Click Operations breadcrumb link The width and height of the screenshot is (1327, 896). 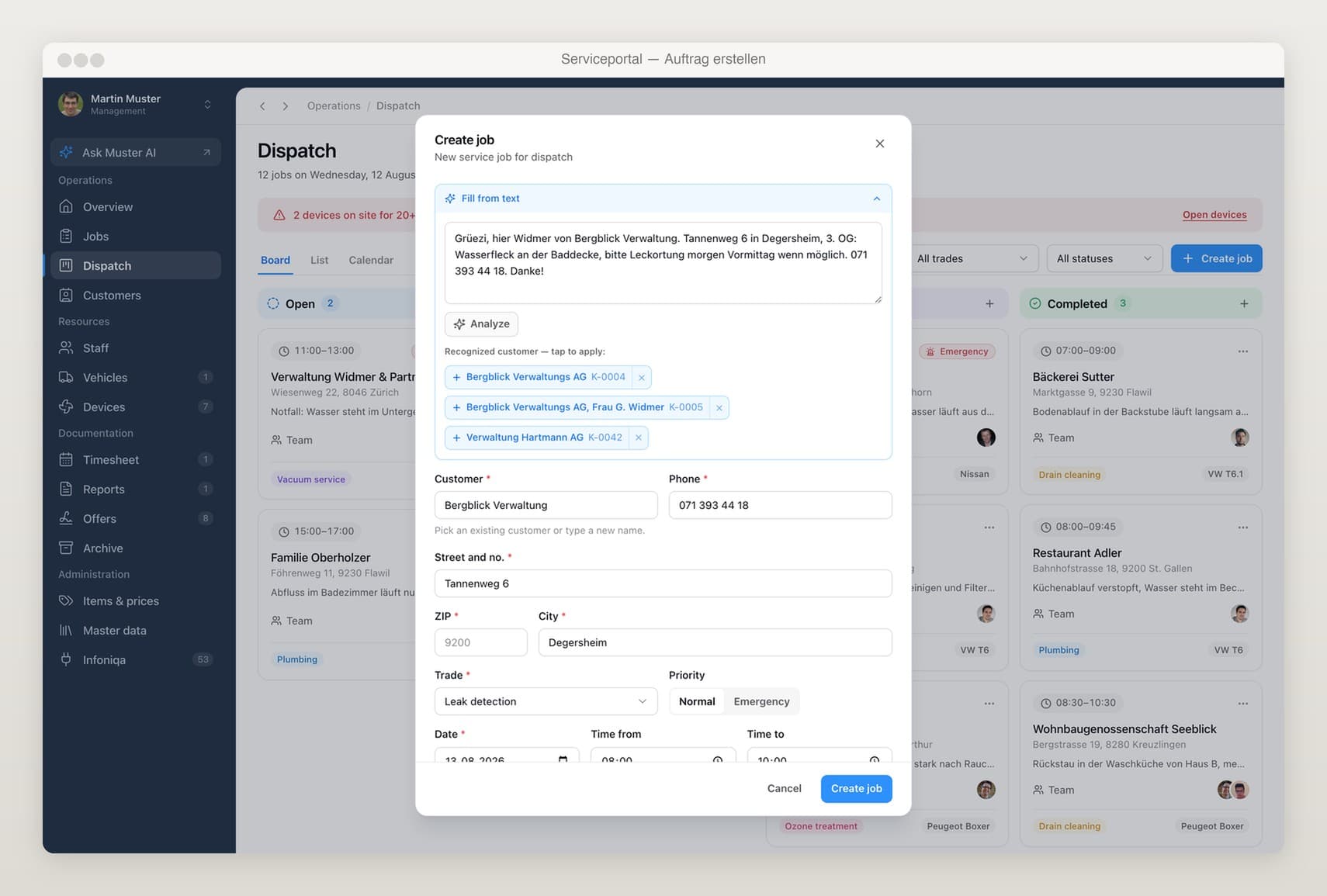pyautogui.click(x=334, y=106)
